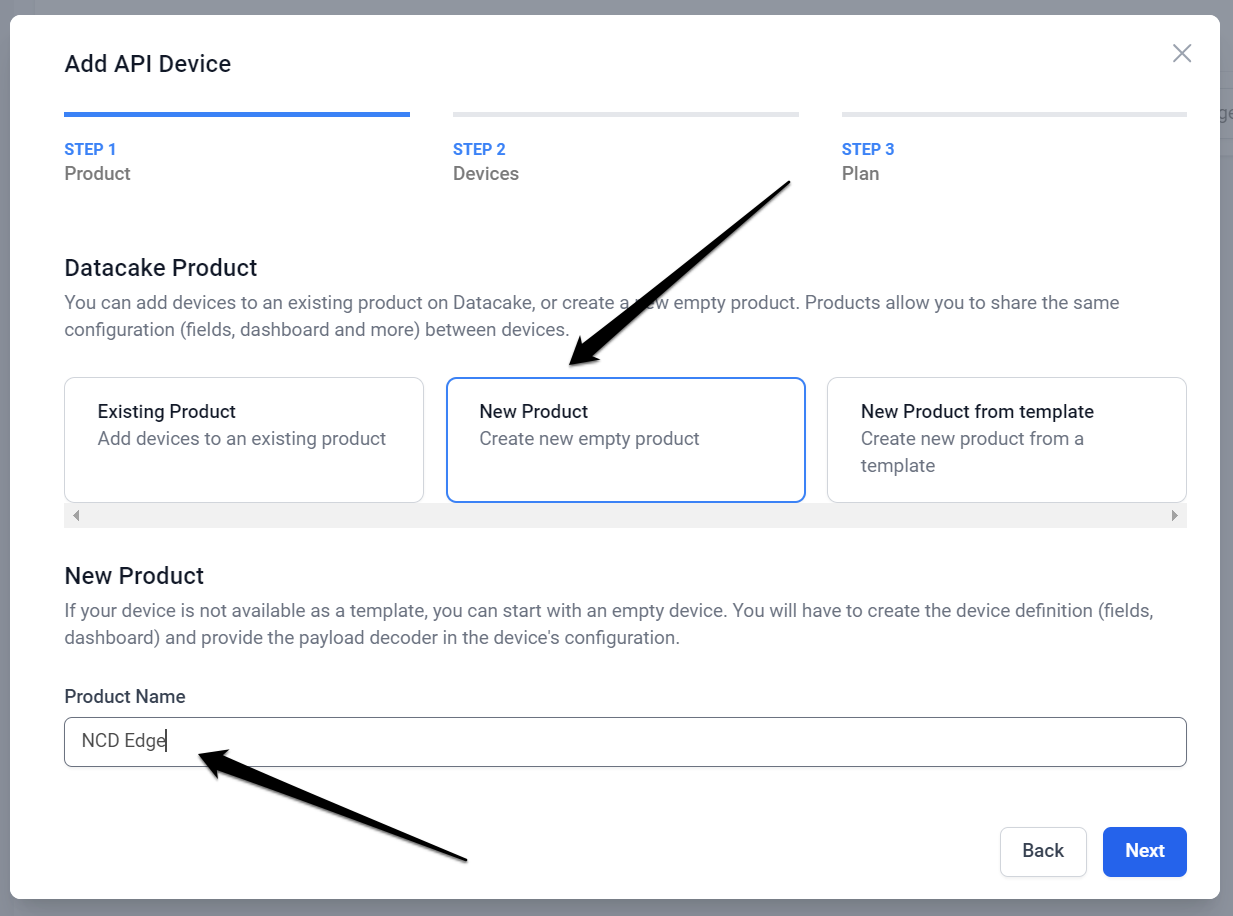Click the Back button
The height and width of the screenshot is (916, 1233).
[x=1043, y=851]
